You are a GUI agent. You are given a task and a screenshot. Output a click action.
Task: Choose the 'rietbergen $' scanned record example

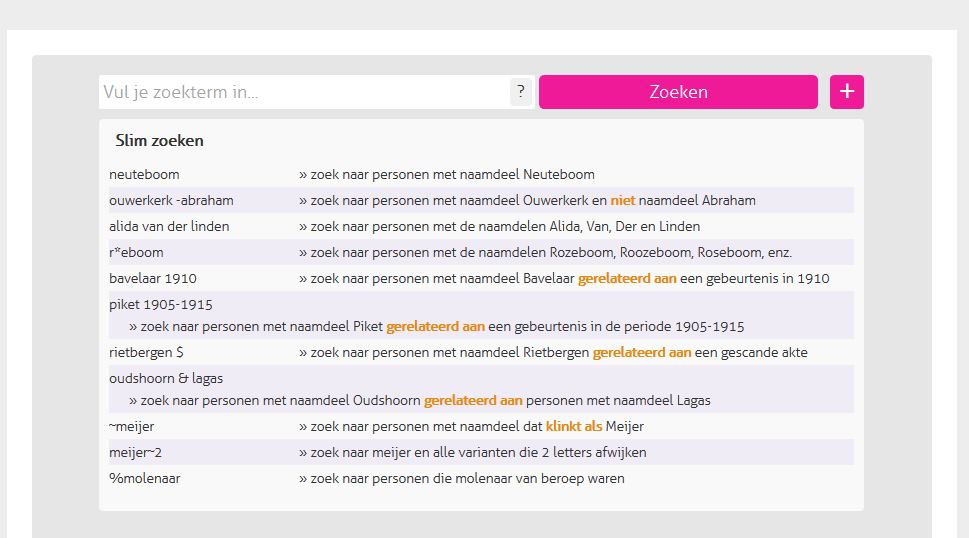[147, 352]
